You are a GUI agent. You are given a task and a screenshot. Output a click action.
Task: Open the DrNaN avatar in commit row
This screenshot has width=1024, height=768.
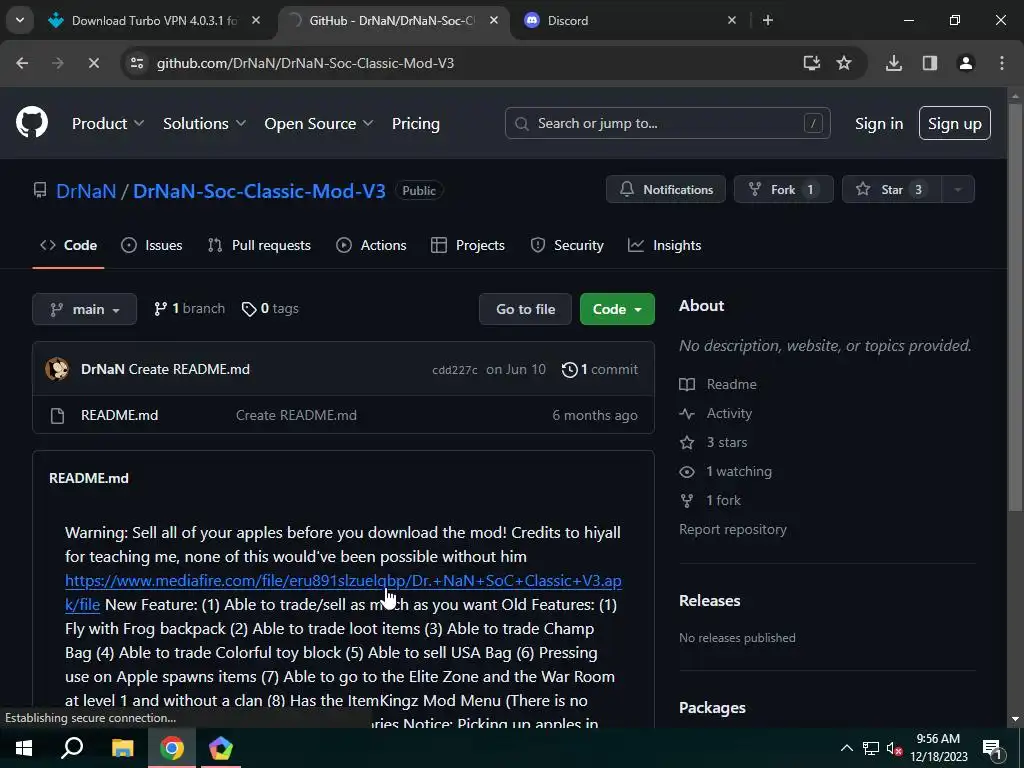point(57,369)
